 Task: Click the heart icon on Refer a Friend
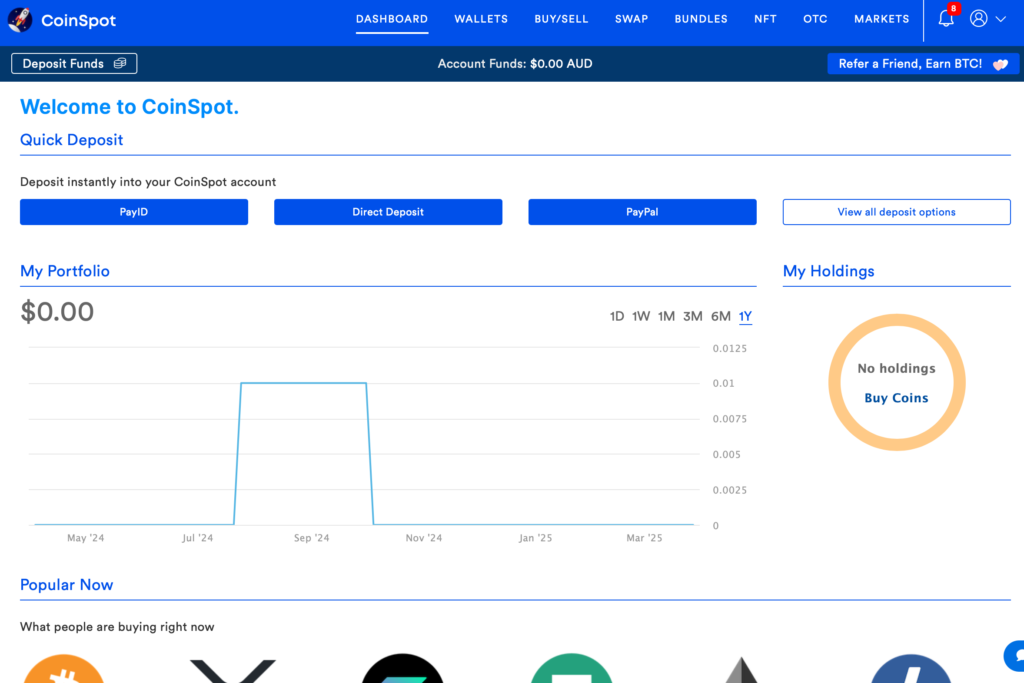[x=1000, y=64]
